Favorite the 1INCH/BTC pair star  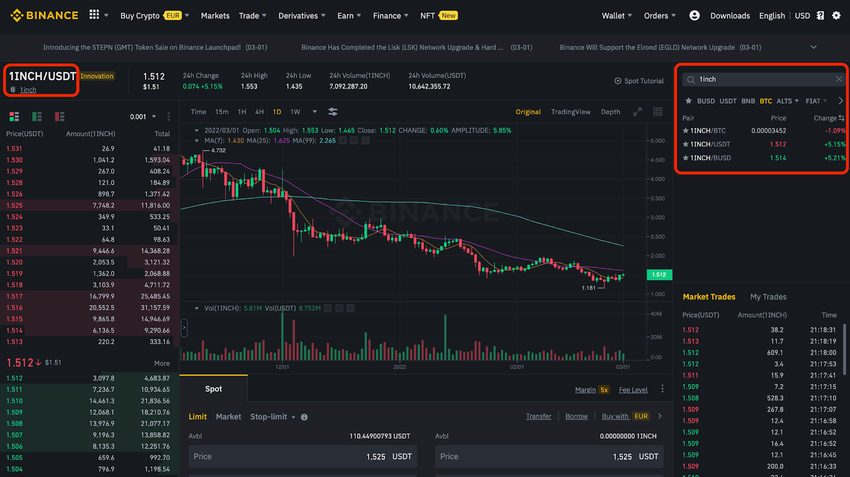coord(686,131)
